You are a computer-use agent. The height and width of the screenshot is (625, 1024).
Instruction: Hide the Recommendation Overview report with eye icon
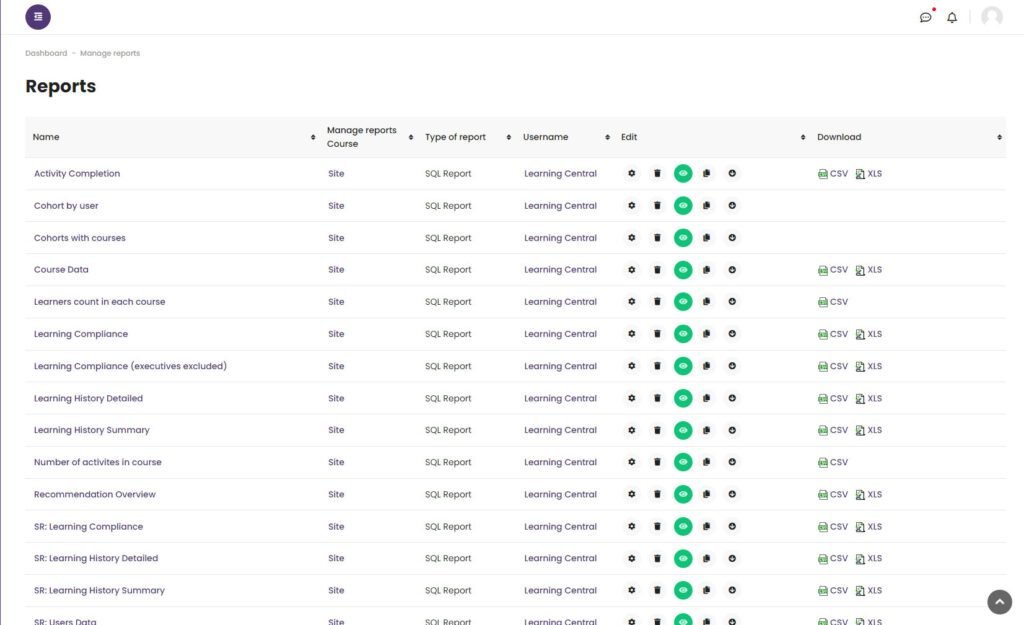pyautogui.click(x=683, y=494)
